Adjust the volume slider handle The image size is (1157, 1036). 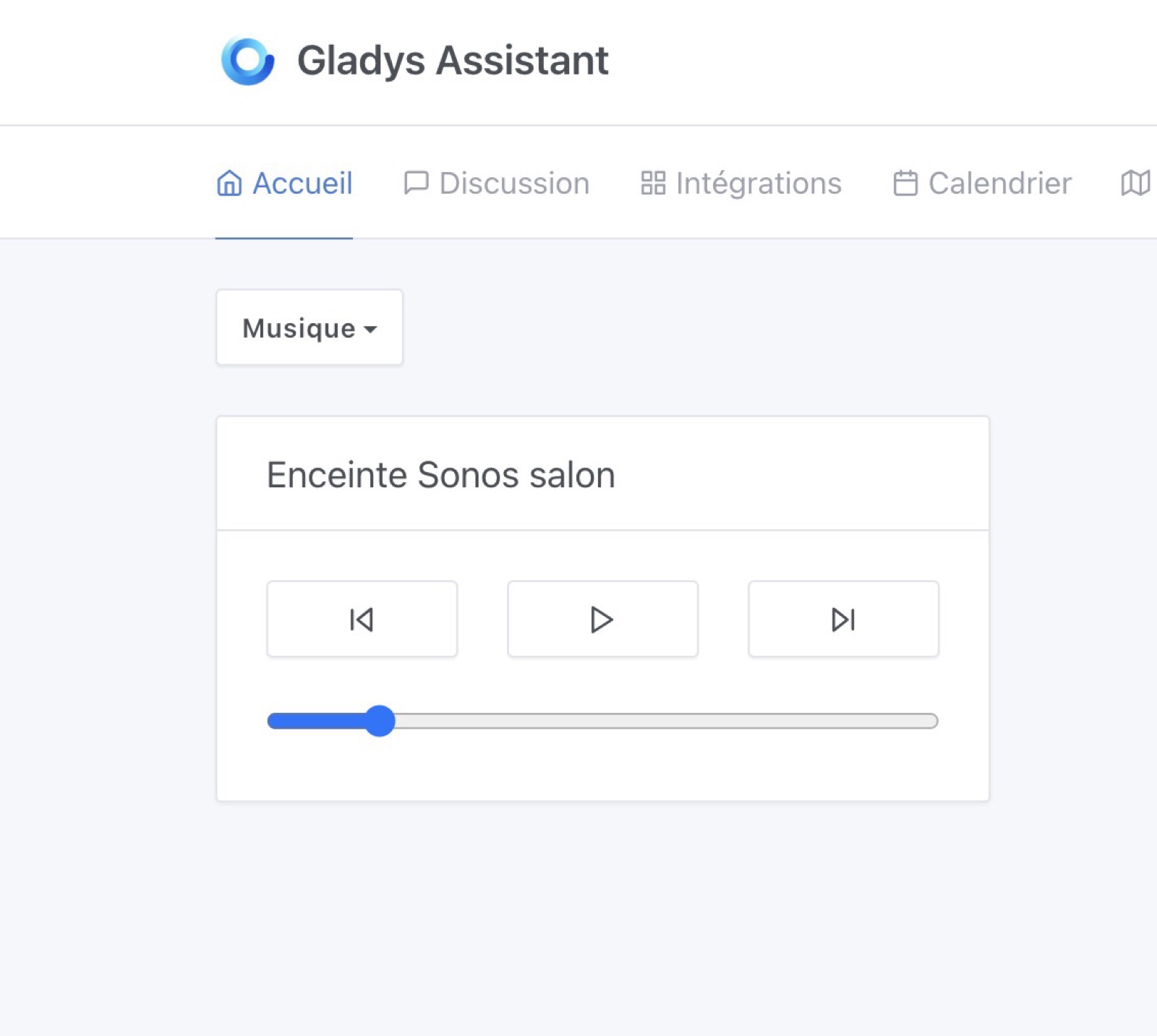379,721
